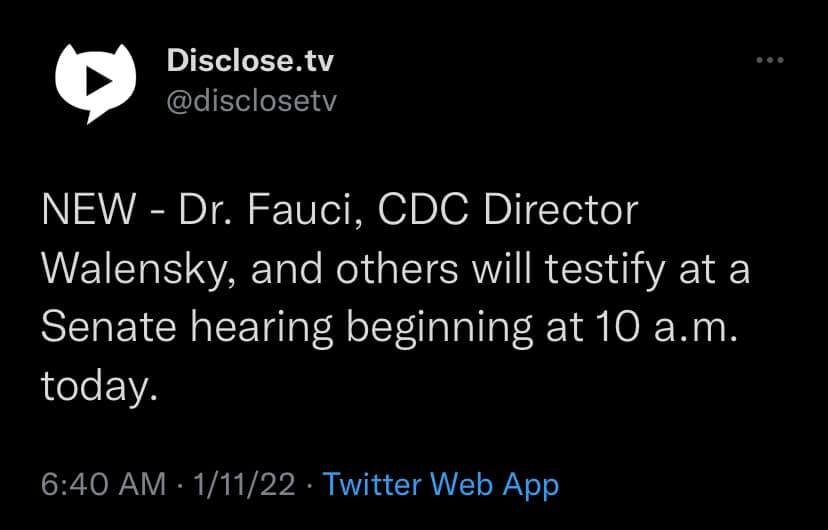Click the 6:40 AM timestamp
This screenshot has height=530, width=828.
pyautogui.click(x=104, y=485)
